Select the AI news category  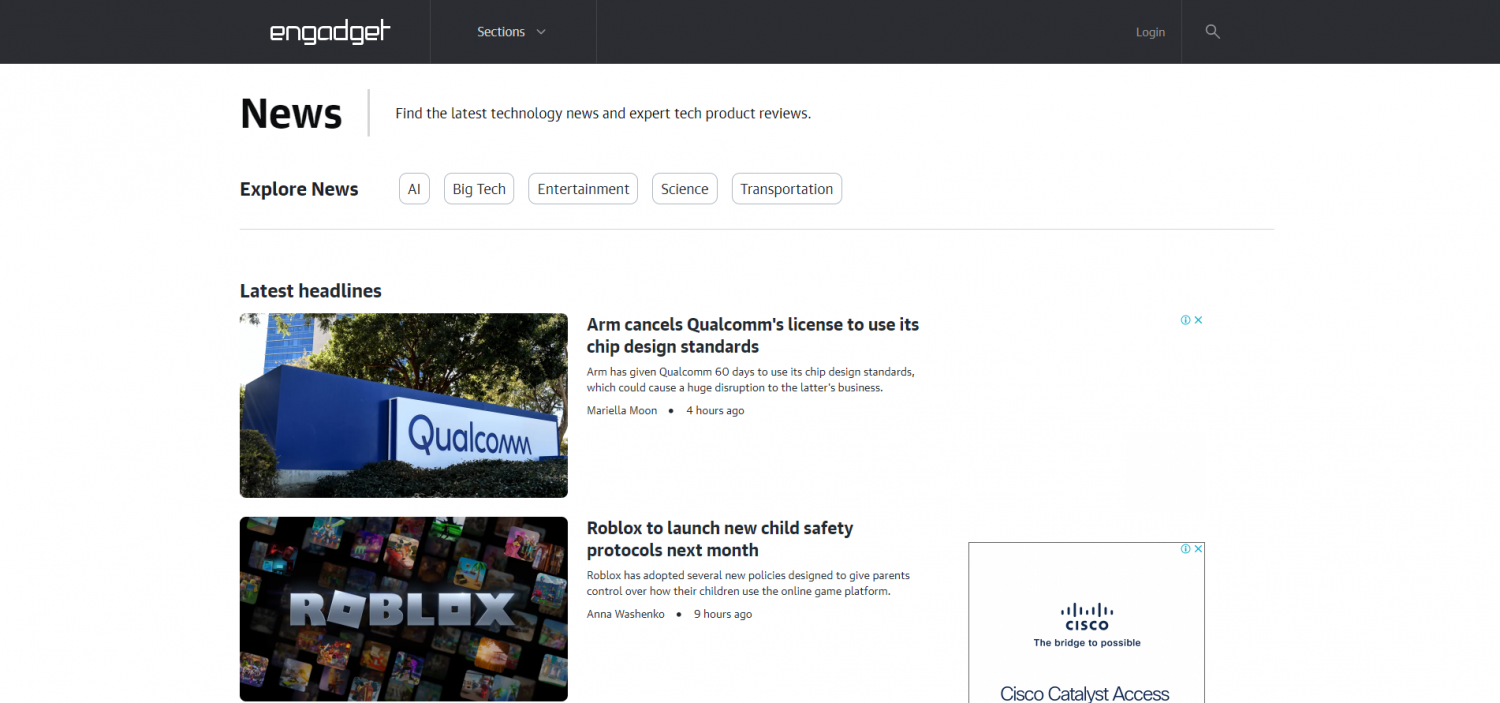[x=414, y=189]
